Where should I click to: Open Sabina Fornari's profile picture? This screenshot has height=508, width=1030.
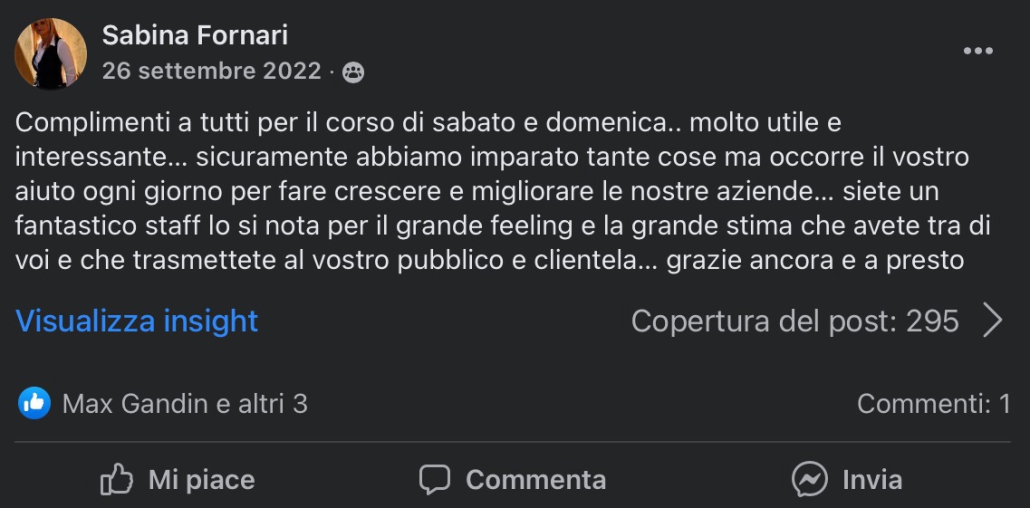50,54
